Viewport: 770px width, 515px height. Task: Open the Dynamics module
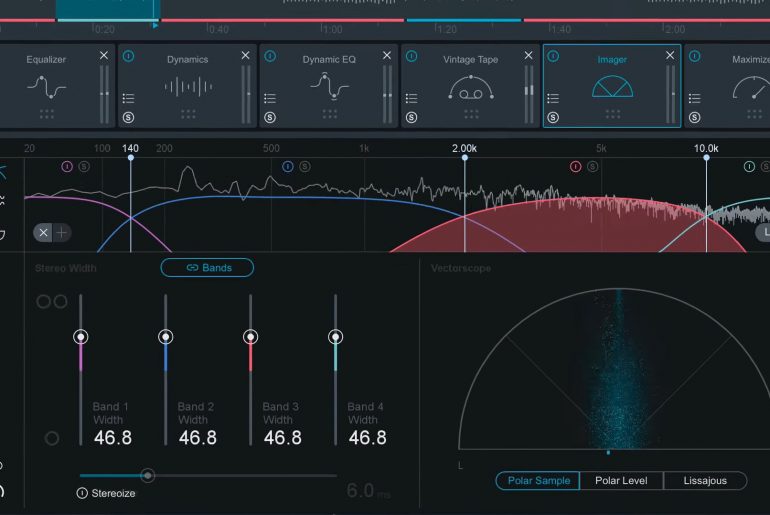[x=187, y=87]
